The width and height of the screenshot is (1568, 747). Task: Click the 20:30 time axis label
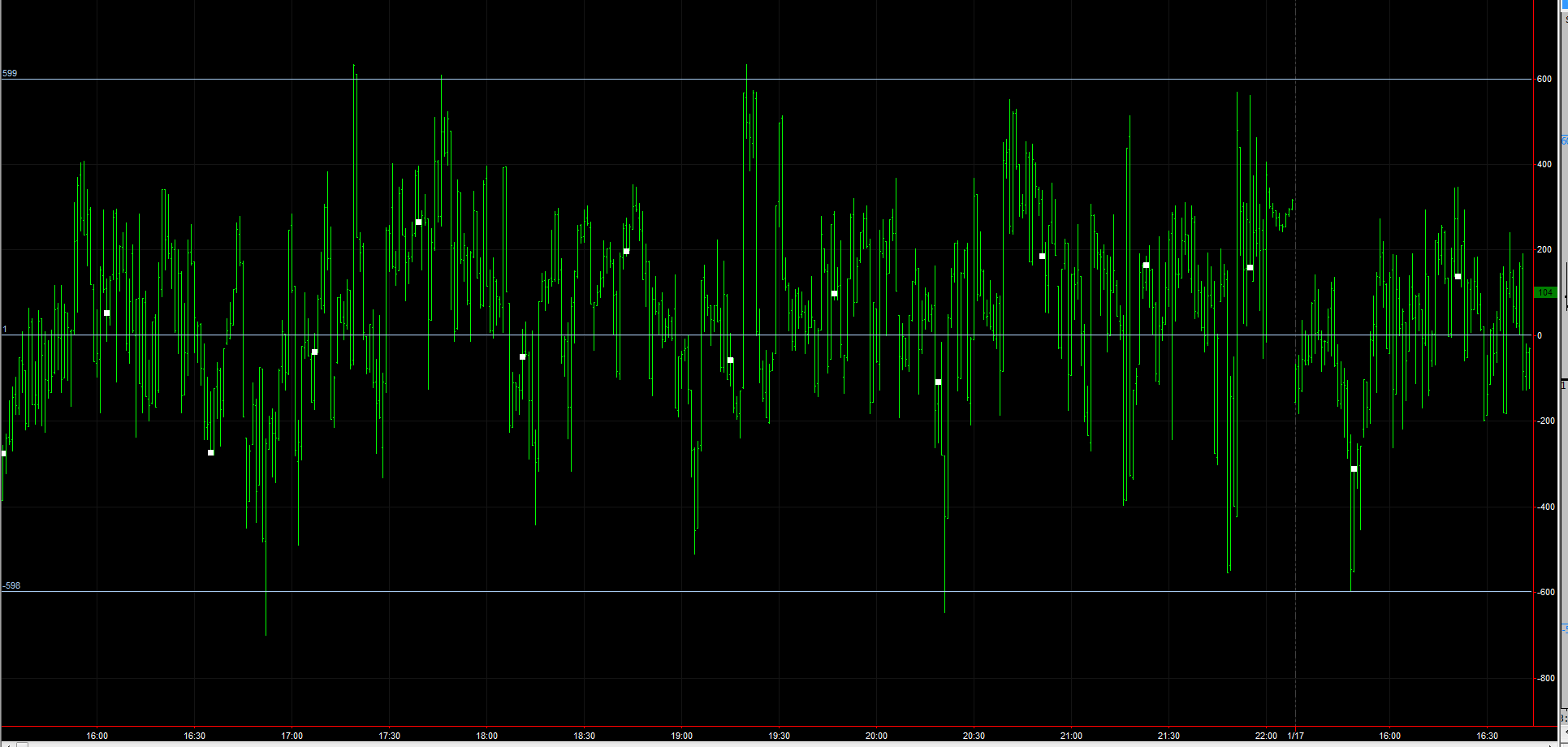(x=974, y=736)
